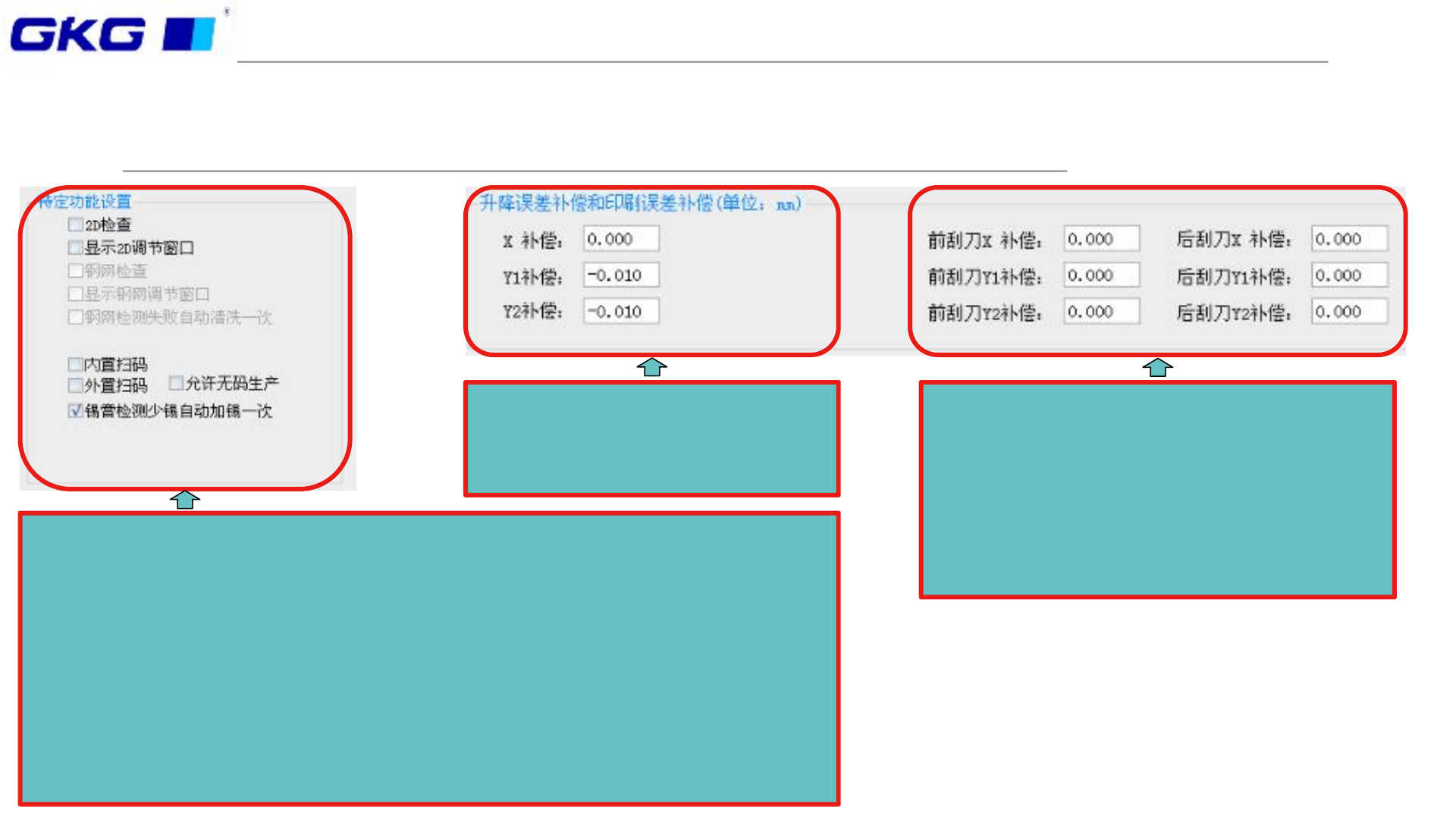
Task: Click the arrow under special function settings
Action: (x=184, y=500)
